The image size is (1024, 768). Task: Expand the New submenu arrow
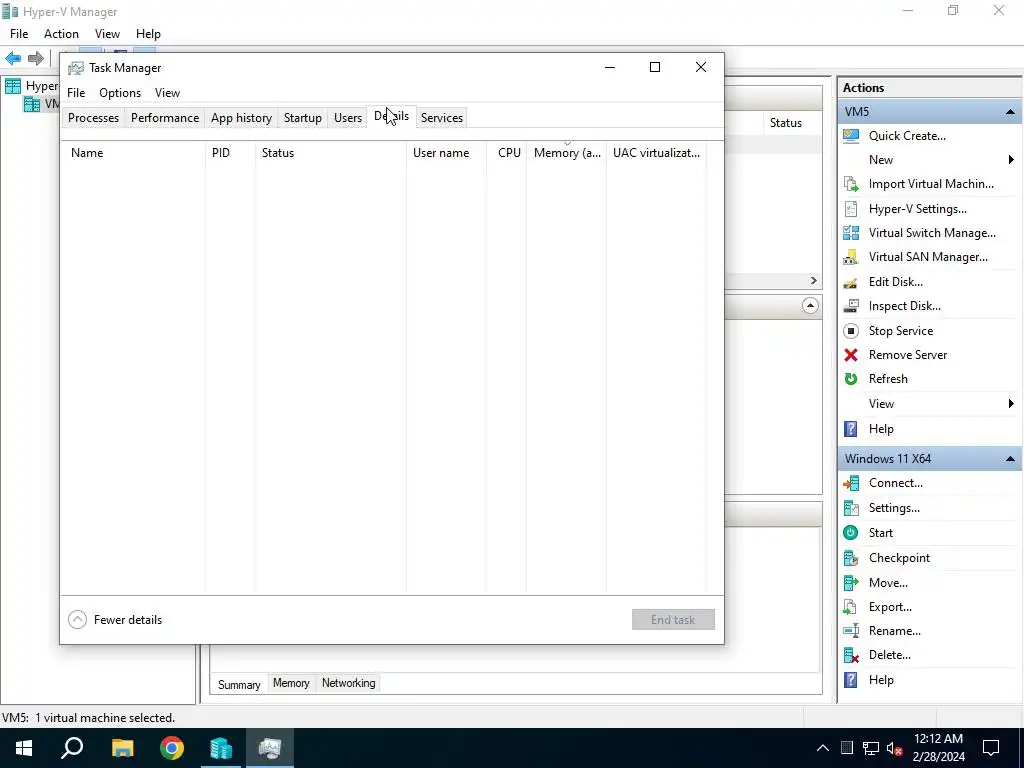(1011, 160)
